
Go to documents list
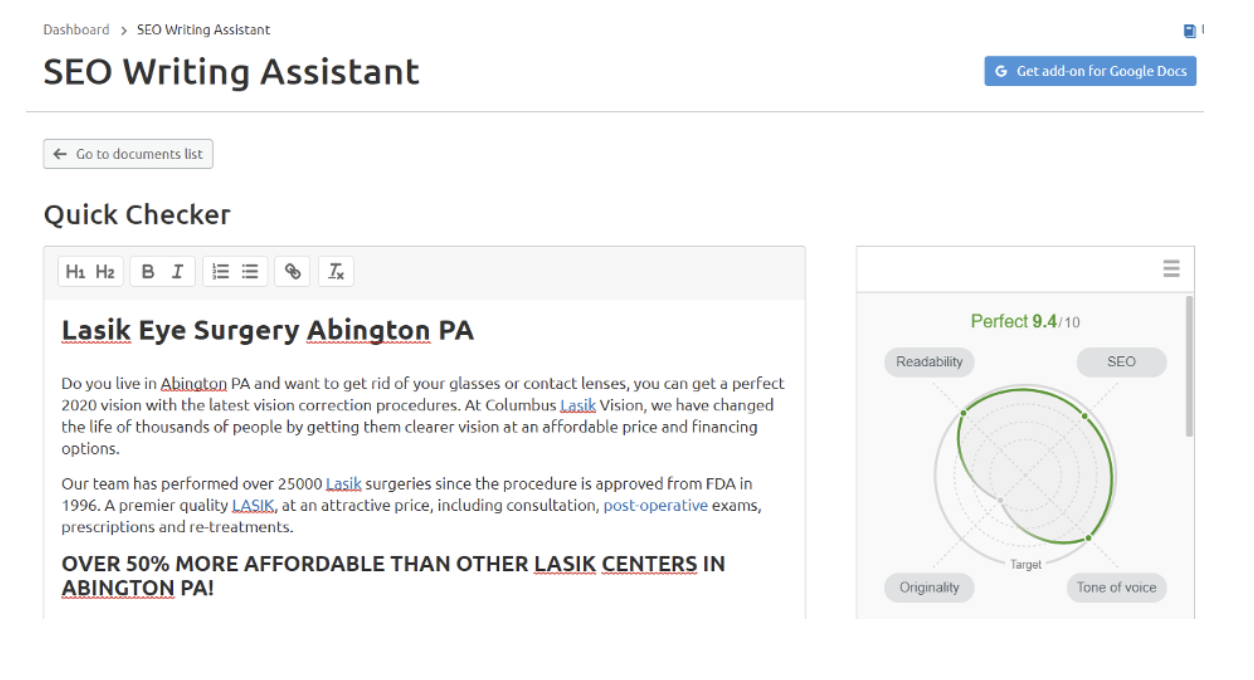pyautogui.click(x=128, y=154)
